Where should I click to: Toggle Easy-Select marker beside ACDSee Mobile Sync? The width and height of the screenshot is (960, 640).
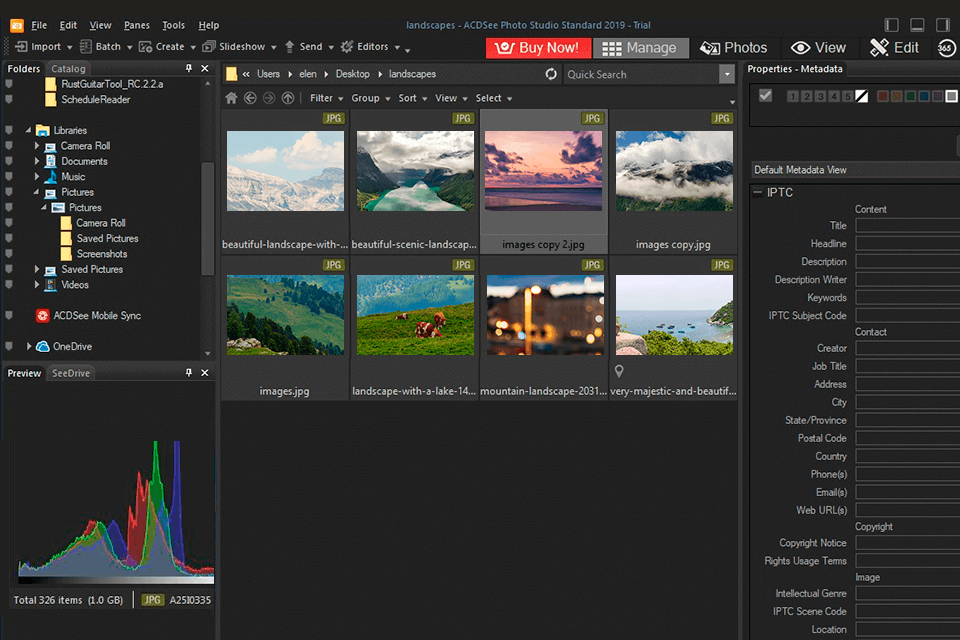tap(9, 315)
